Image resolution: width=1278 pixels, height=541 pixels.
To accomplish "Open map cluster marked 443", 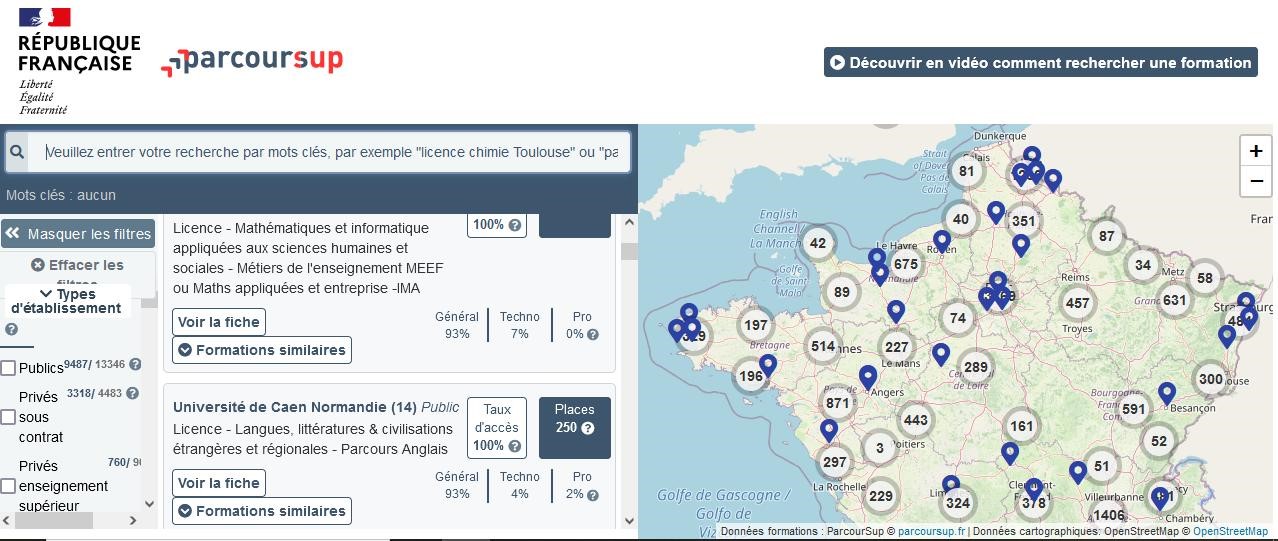I will (915, 420).
